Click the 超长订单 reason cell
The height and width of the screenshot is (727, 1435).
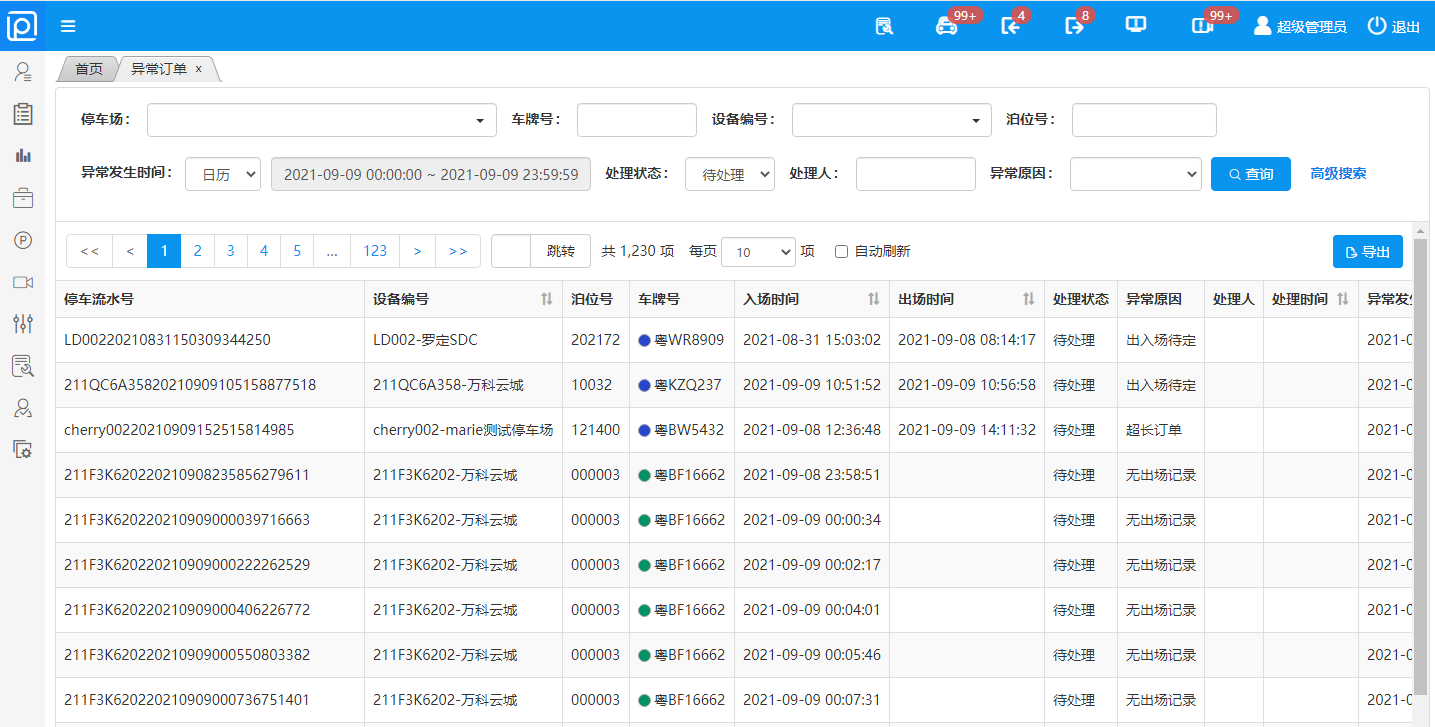coord(1161,430)
